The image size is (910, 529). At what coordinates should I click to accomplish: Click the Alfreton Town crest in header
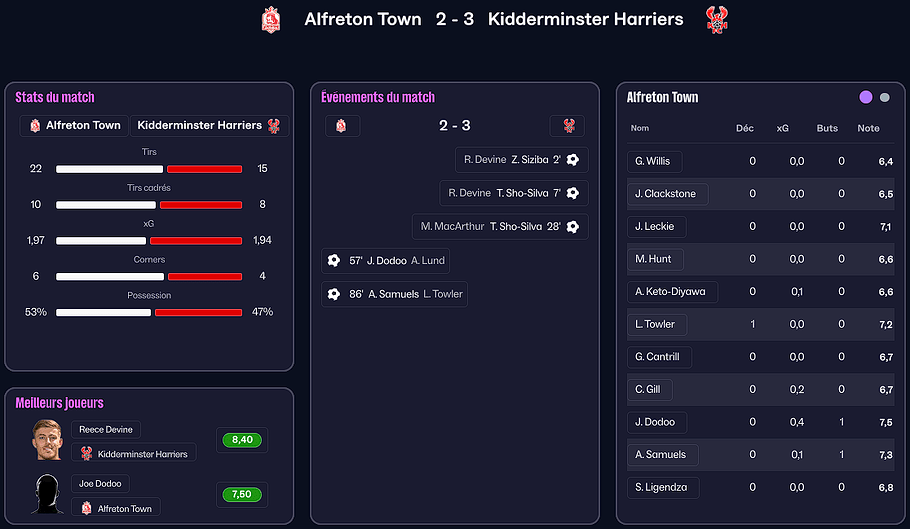[270, 20]
